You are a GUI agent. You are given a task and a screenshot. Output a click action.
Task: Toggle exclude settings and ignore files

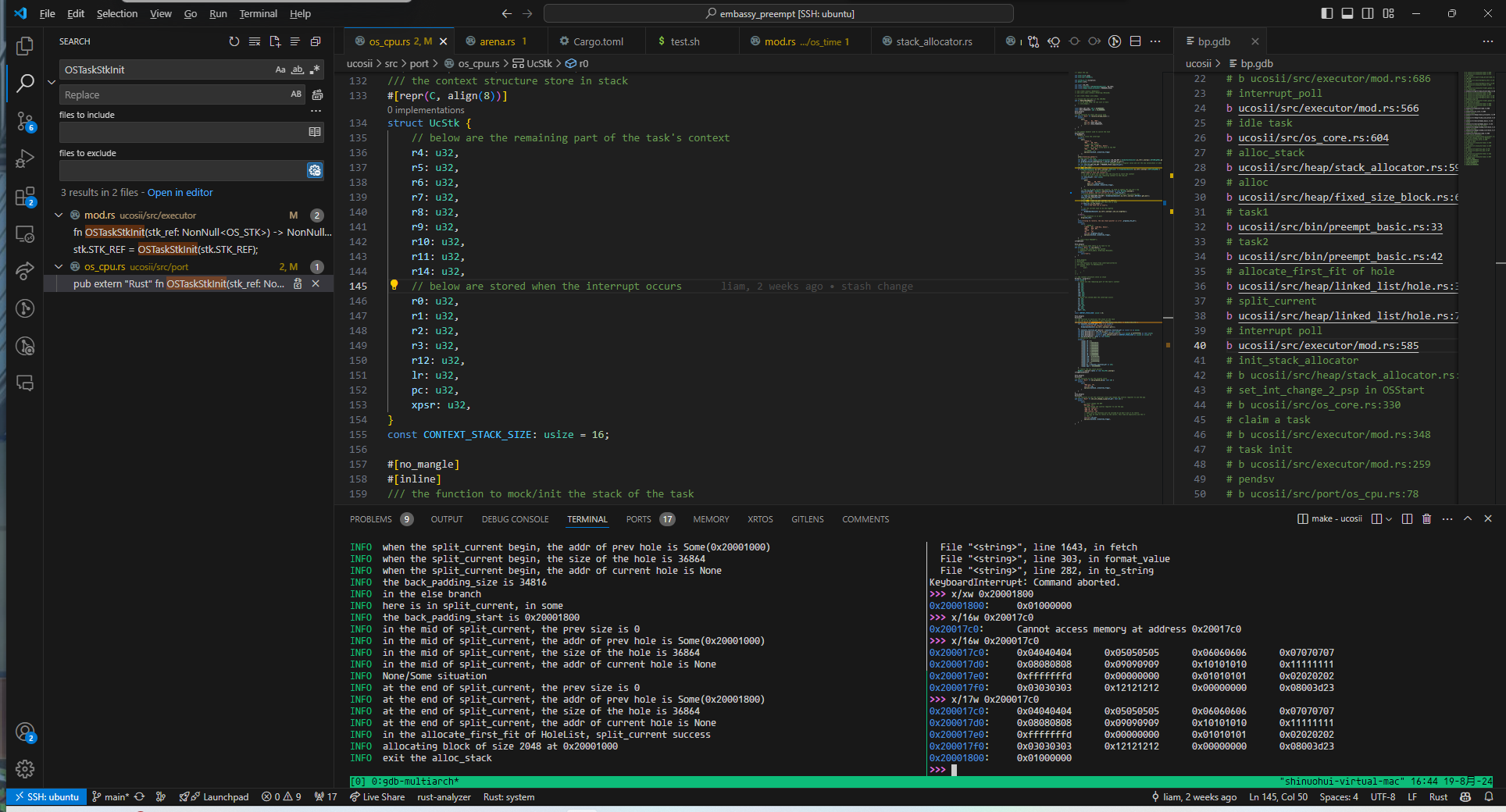tap(315, 170)
